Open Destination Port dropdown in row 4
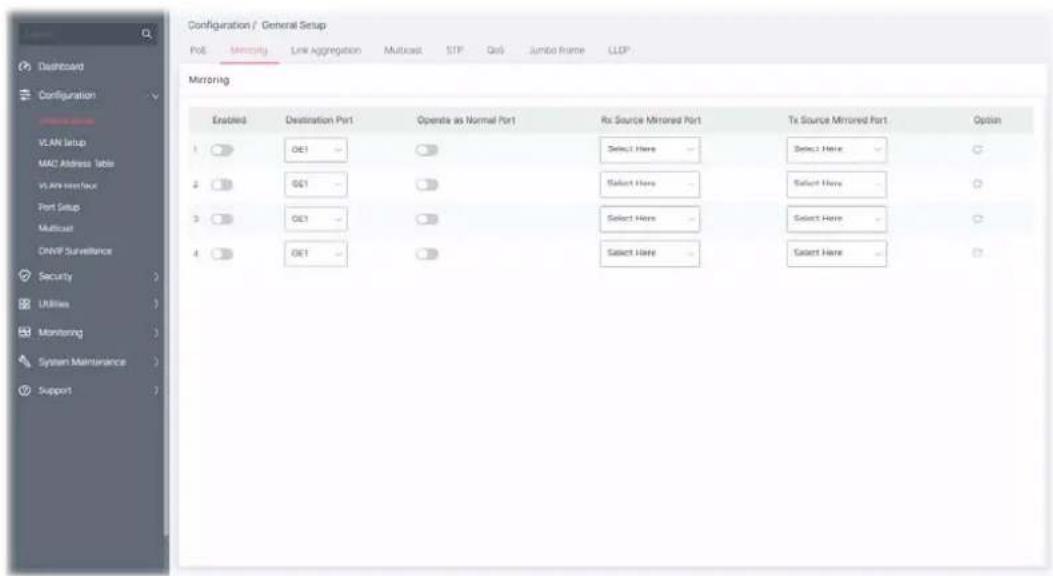This screenshot has width=1053, height=576. click(x=316, y=254)
